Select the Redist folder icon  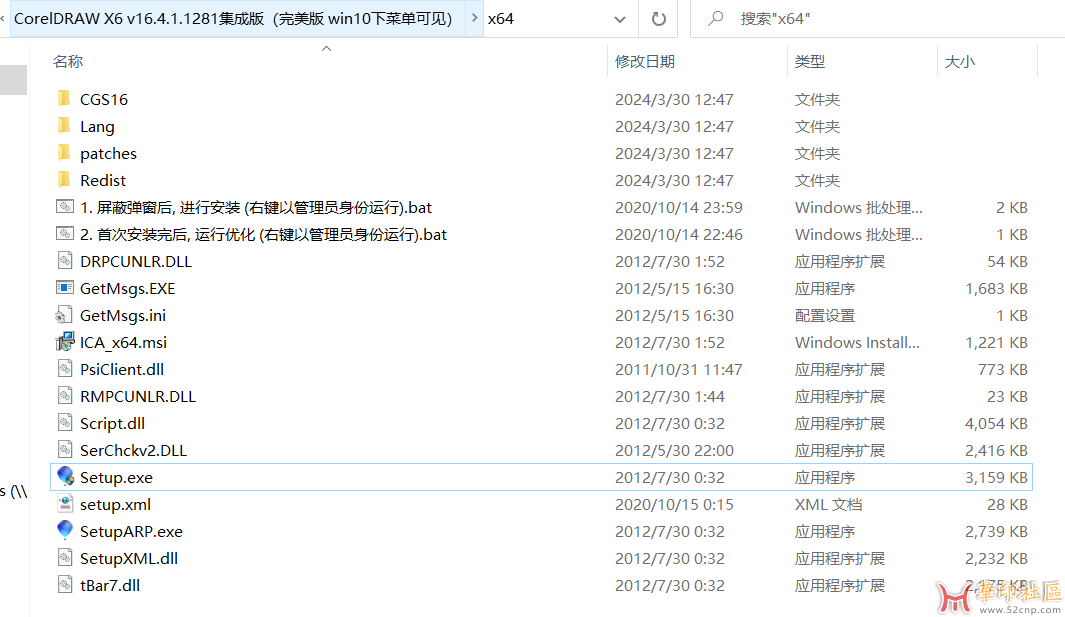tap(64, 180)
